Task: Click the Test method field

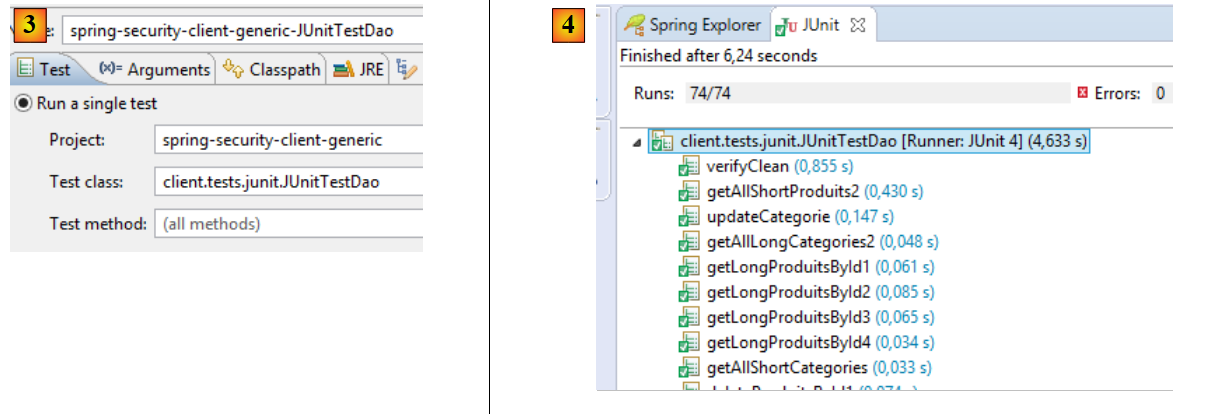Action: 288,224
